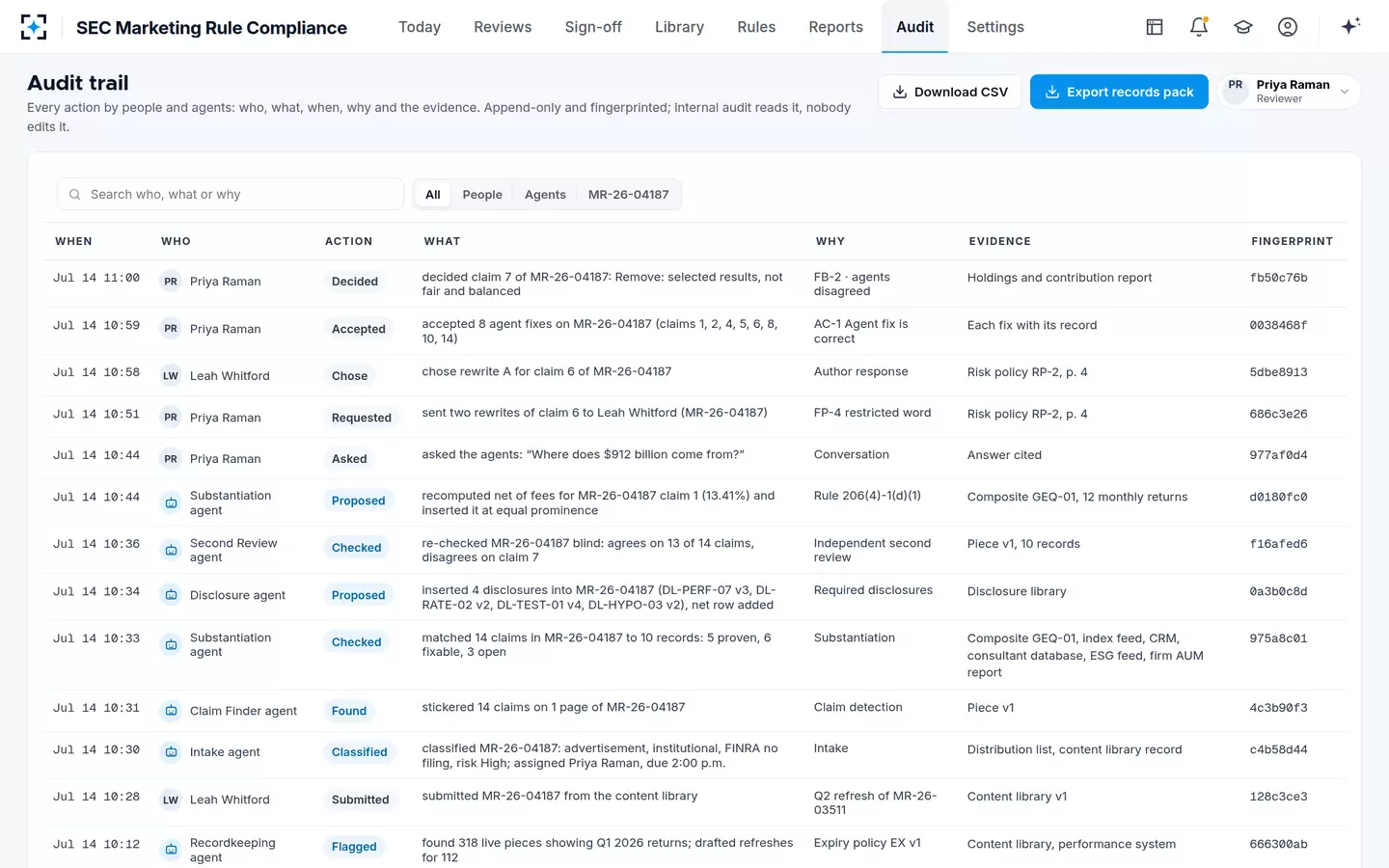Click fingerprint c4b58d44
This screenshot has height=868, width=1389.
pyautogui.click(x=1278, y=749)
